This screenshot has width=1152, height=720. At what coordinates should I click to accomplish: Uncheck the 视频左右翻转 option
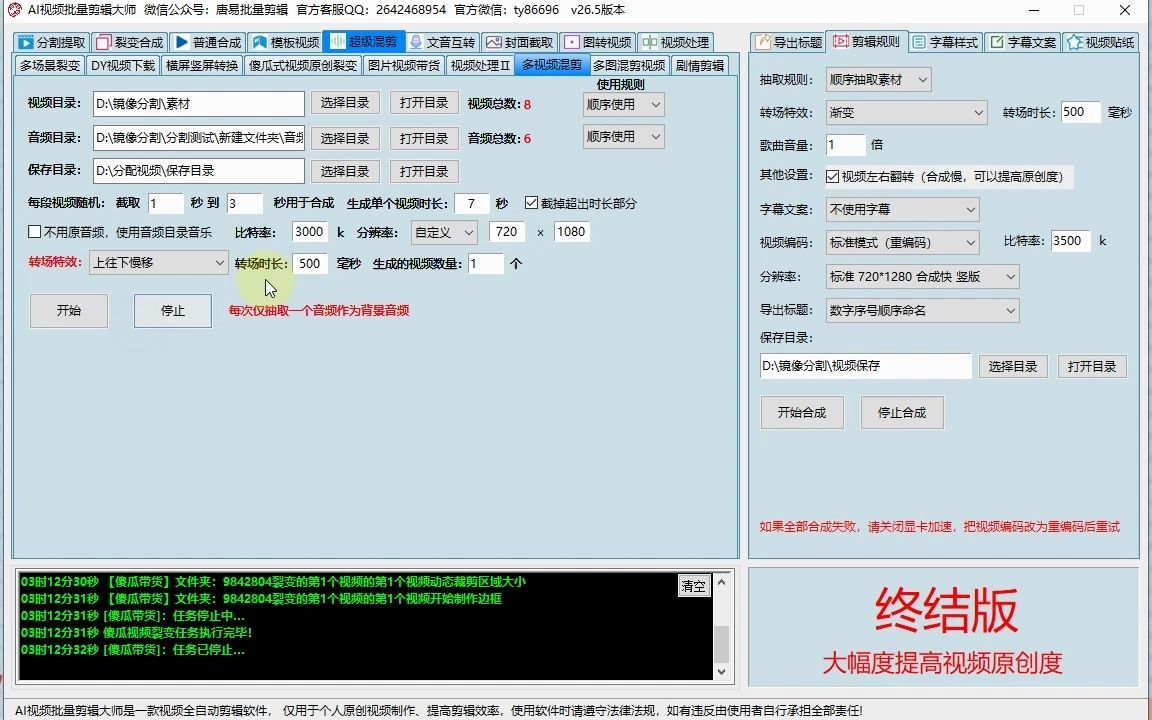pos(833,178)
